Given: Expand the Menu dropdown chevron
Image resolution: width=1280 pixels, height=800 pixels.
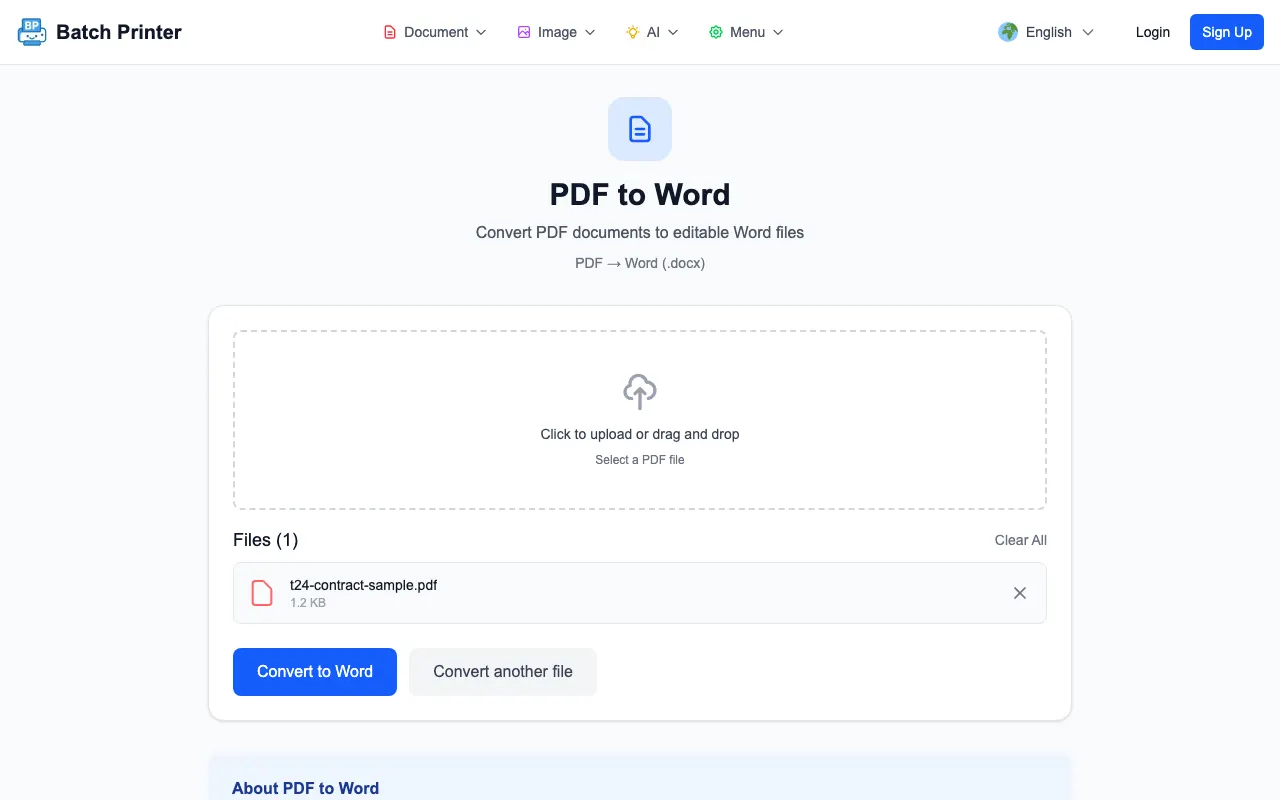Looking at the screenshot, I should [x=778, y=32].
